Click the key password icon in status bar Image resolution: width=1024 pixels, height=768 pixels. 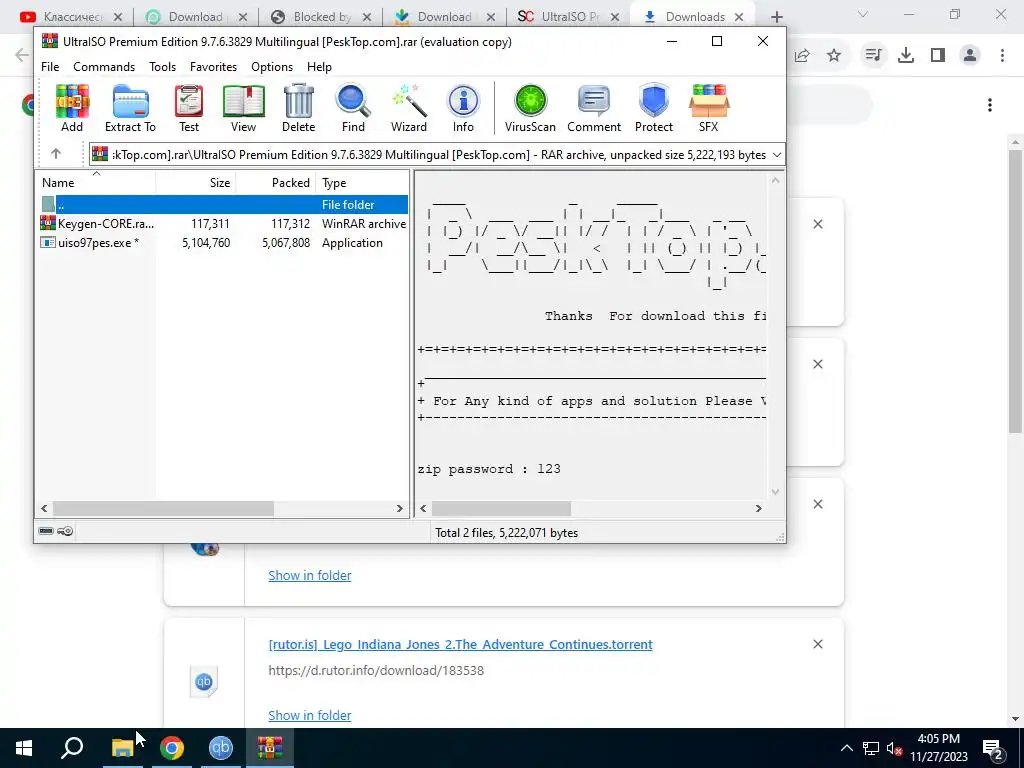(65, 531)
